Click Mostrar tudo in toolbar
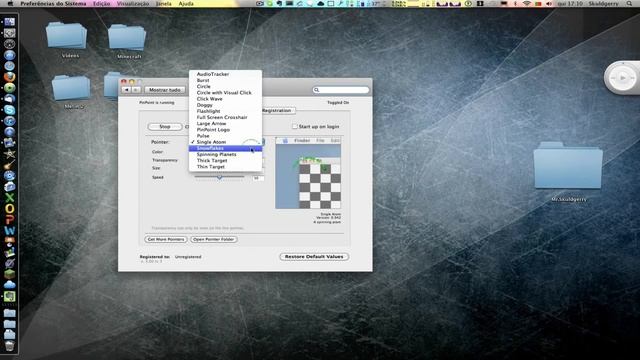Viewport: 640px width, 360px height. 165,90
